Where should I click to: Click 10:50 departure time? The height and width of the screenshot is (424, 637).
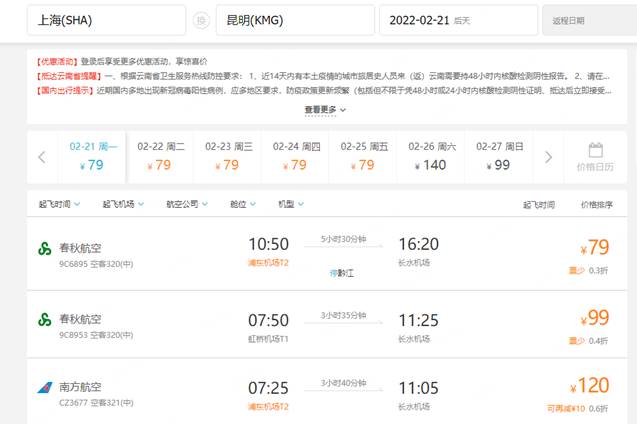pos(269,244)
